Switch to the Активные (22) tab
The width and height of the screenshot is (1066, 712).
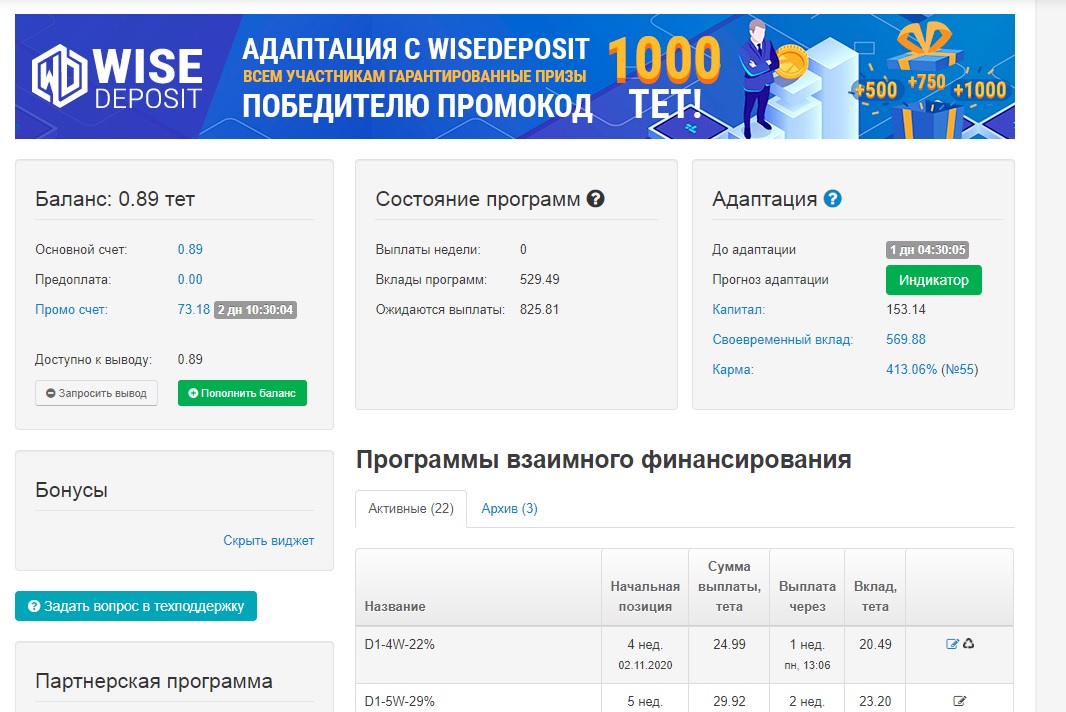[410, 509]
